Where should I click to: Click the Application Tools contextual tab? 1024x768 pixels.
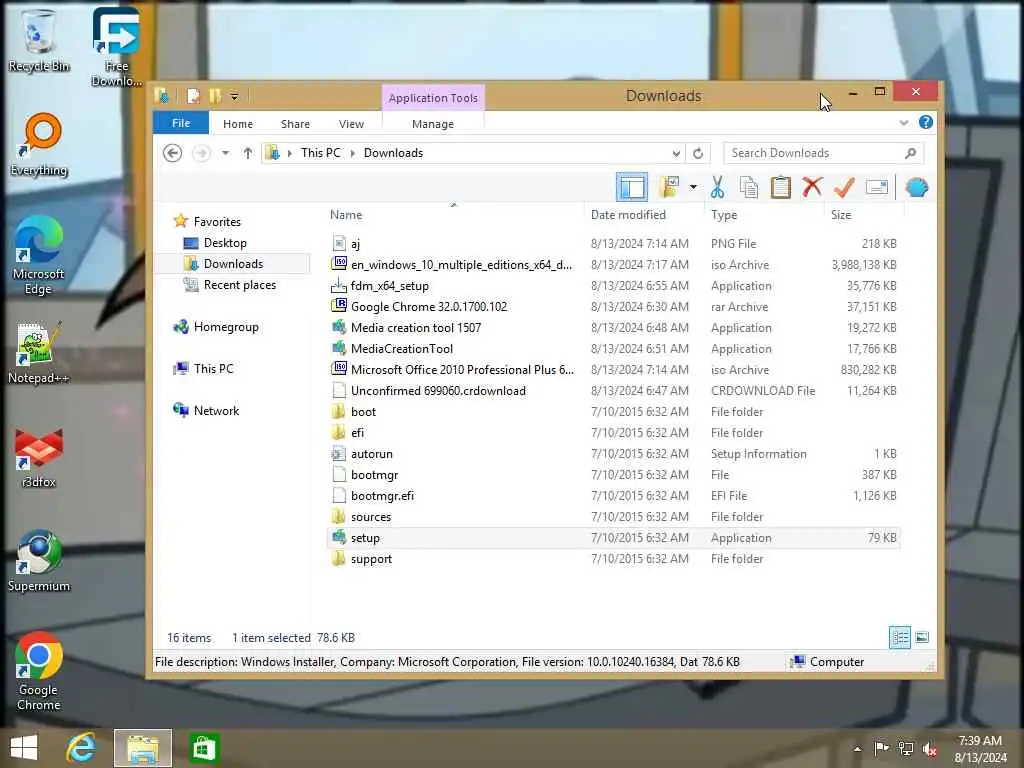point(433,97)
